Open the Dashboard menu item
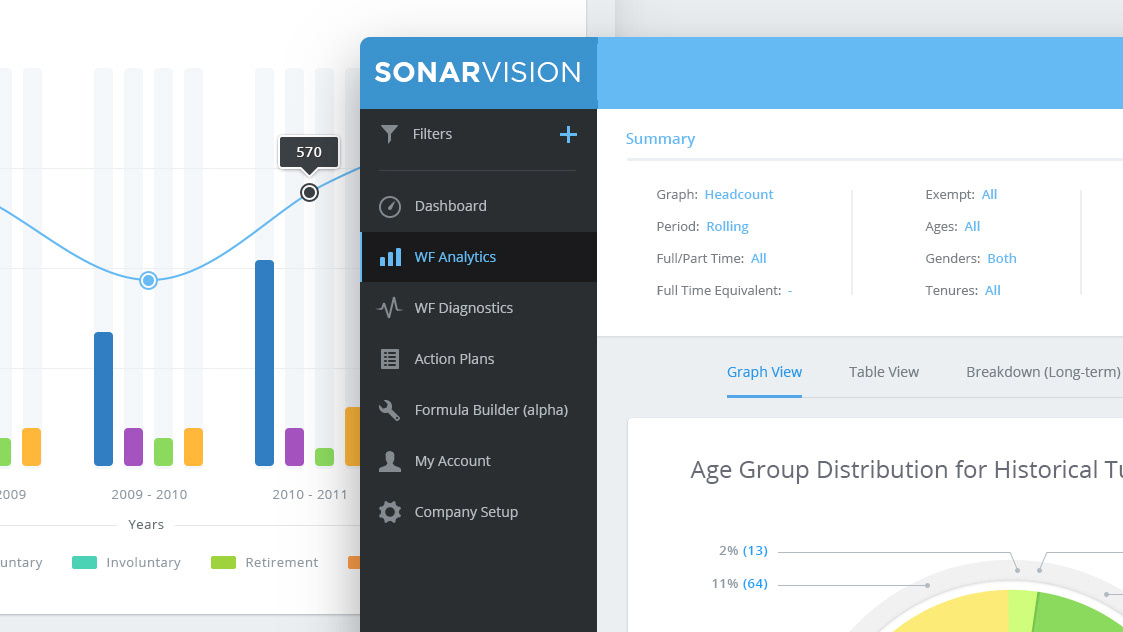This screenshot has width=1123, height=632. (478, 206)
